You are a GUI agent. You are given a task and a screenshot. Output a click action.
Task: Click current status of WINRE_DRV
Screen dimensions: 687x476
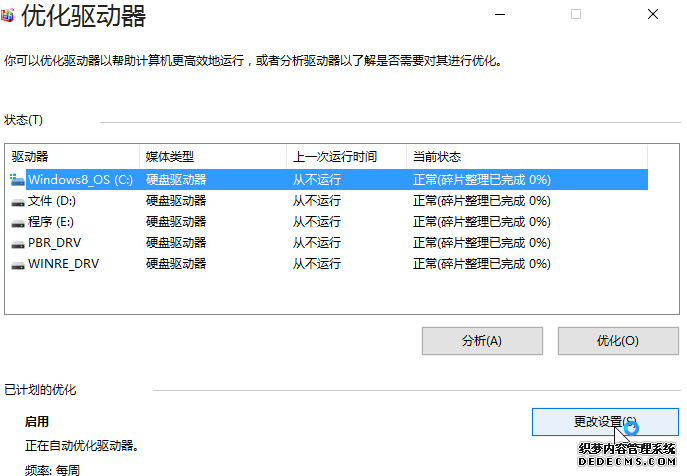pyautogui.click(x=482, y=264)
